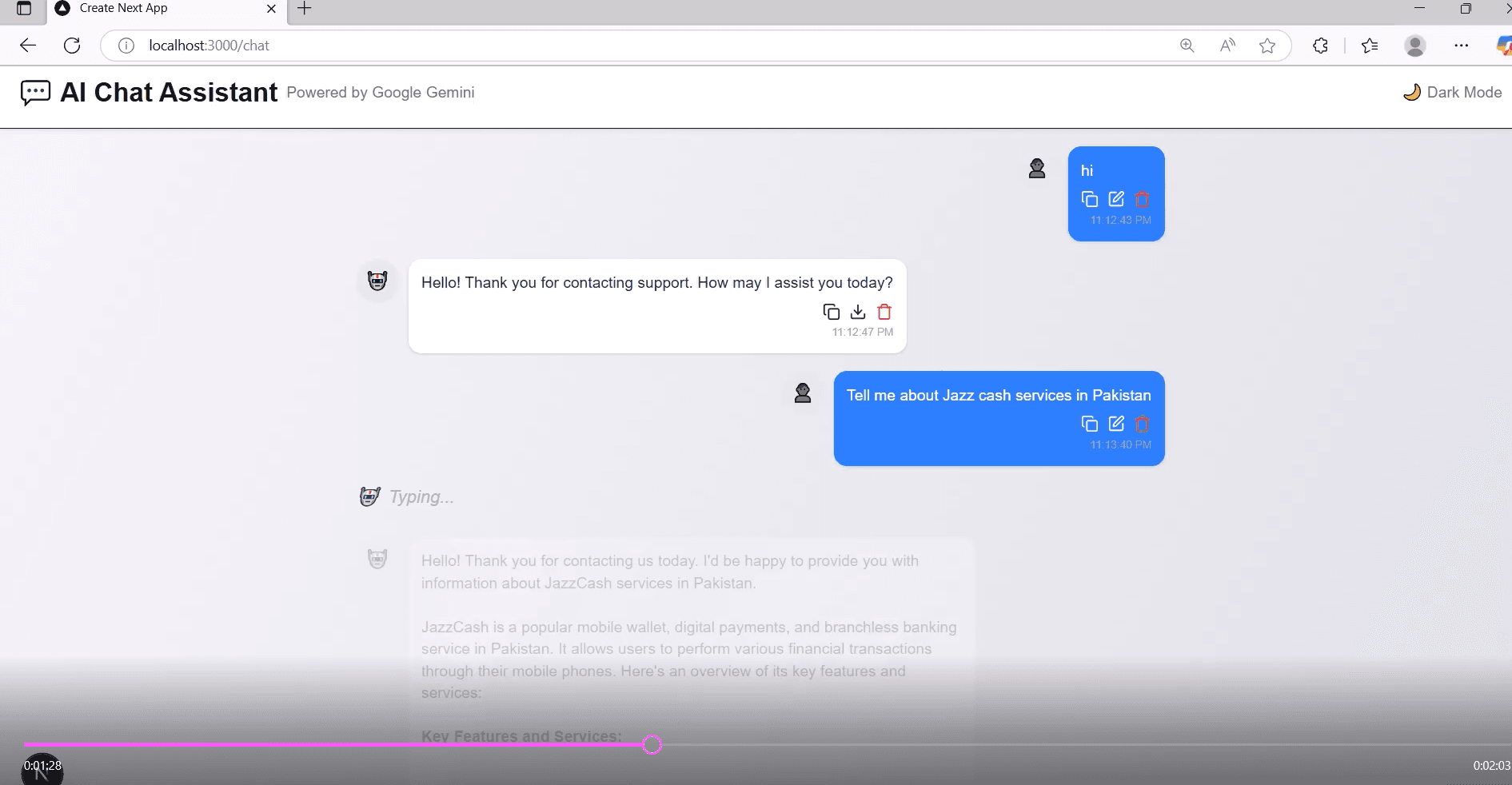Viewport: 1512px width, 785px height.
Task: Delete the bot's greeting message
Action: tap(884, 312)
